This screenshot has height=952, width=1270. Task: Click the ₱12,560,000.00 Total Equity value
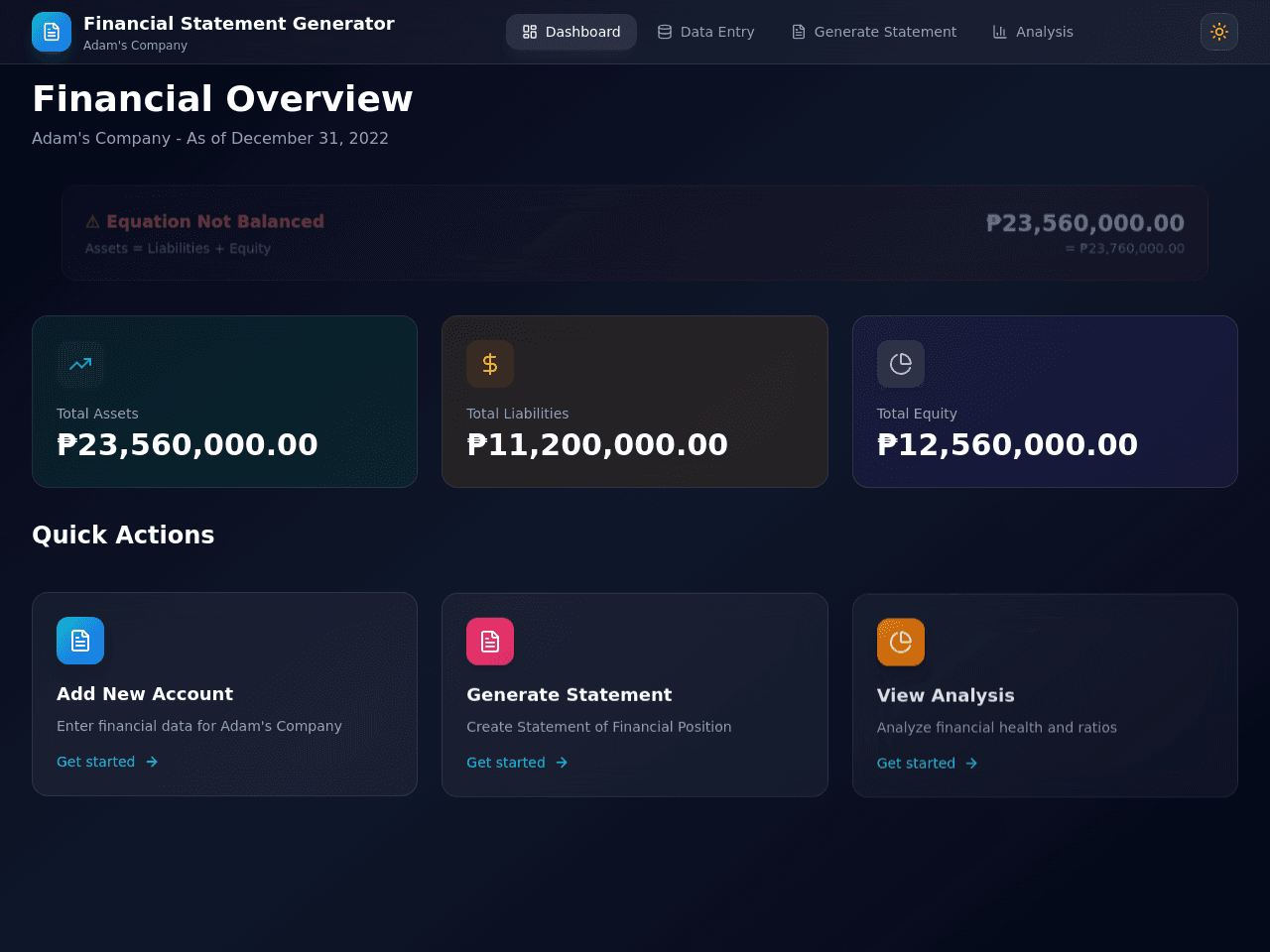click(x=1007, y=444)
